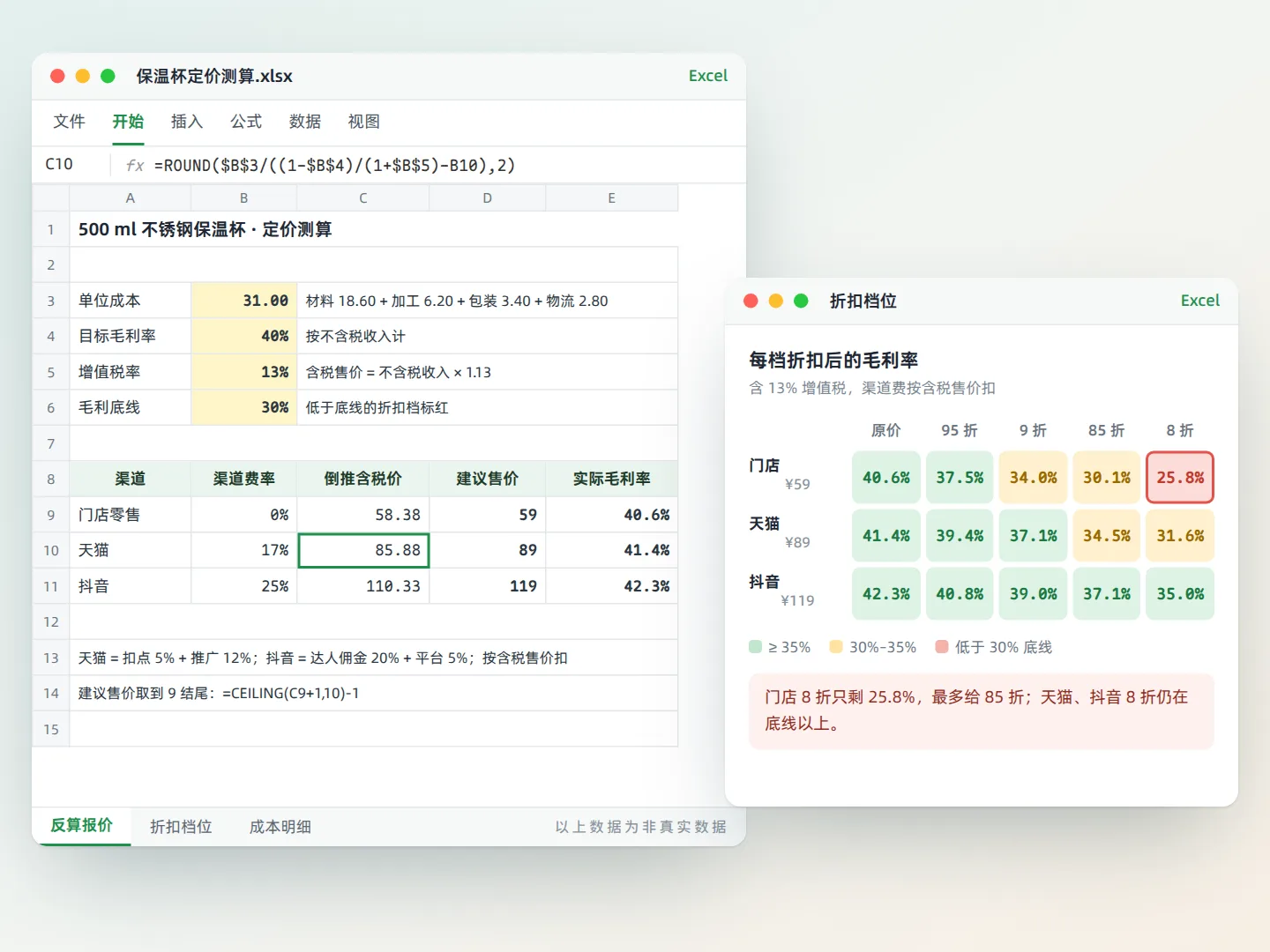The image size is (1270, 952).
Task: Click the cost breakdown note 材料 18.60
Action: 487,301
